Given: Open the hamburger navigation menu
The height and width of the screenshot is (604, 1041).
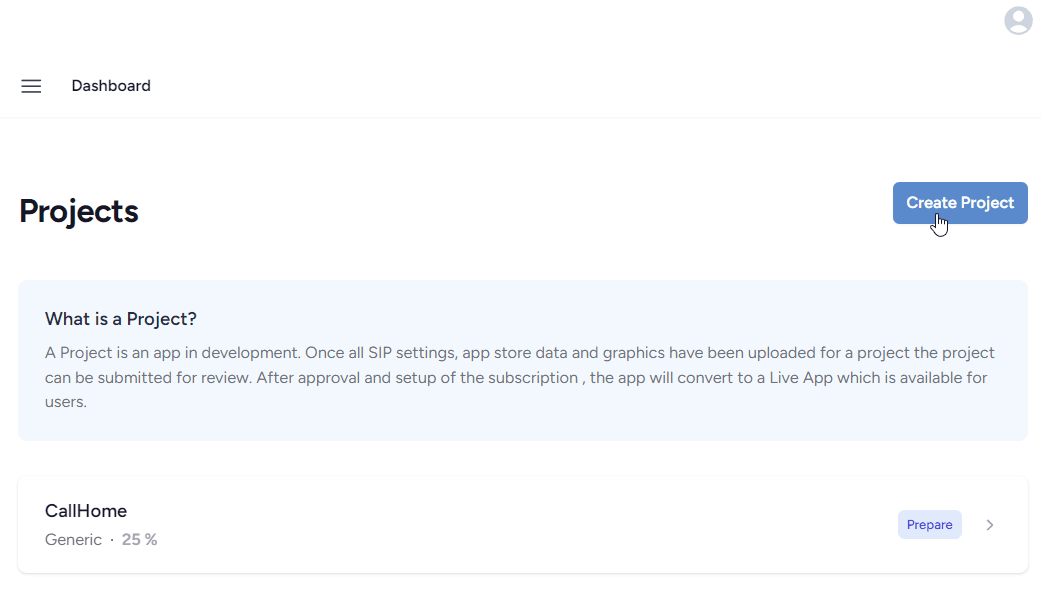Looking at the screenshot, I should point(31,86).
